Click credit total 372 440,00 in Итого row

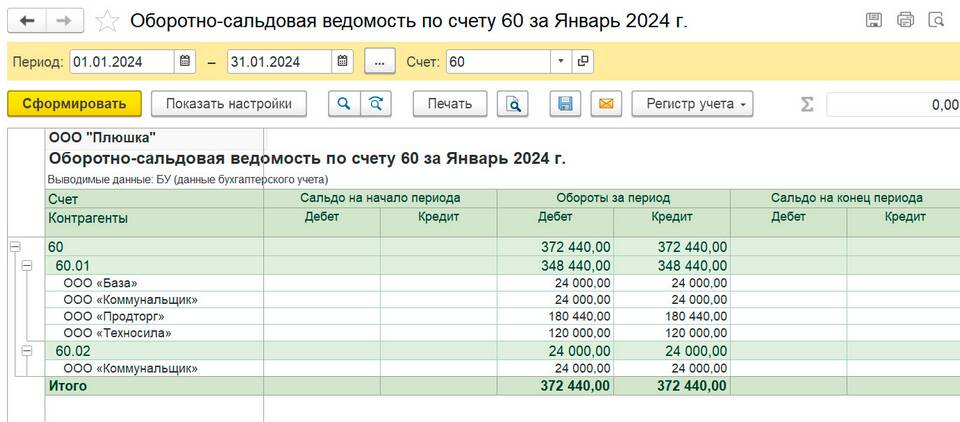(x=692, y=386)
